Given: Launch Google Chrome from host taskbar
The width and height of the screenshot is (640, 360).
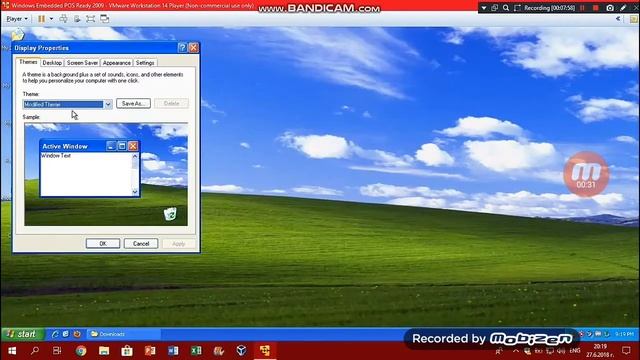Looking at the screenshot, I should pos(81,351).
